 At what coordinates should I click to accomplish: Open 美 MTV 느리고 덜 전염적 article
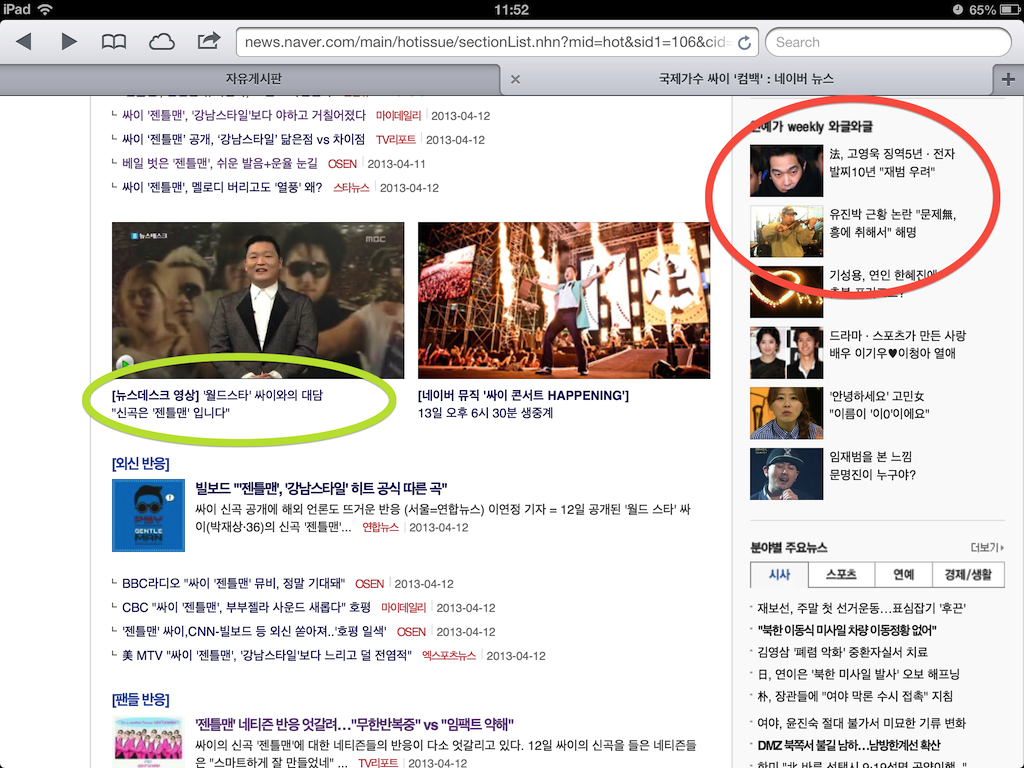(x=266, y=656)
